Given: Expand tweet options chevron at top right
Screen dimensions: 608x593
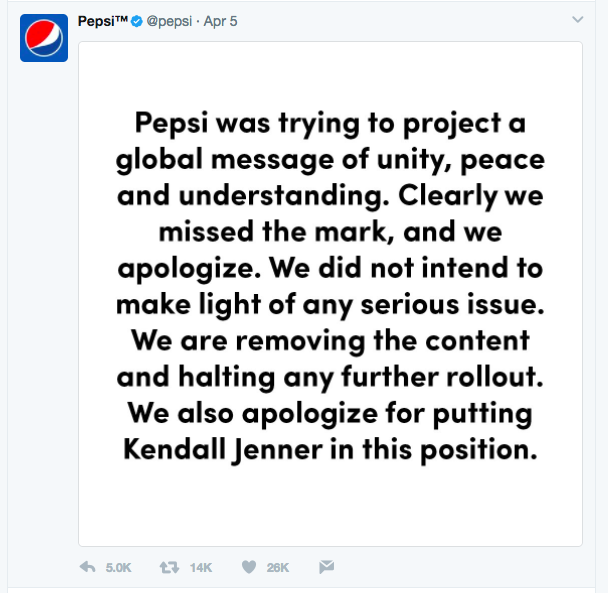Looking at the screenshot, I should pyautogui.click(x=577, y=20).
